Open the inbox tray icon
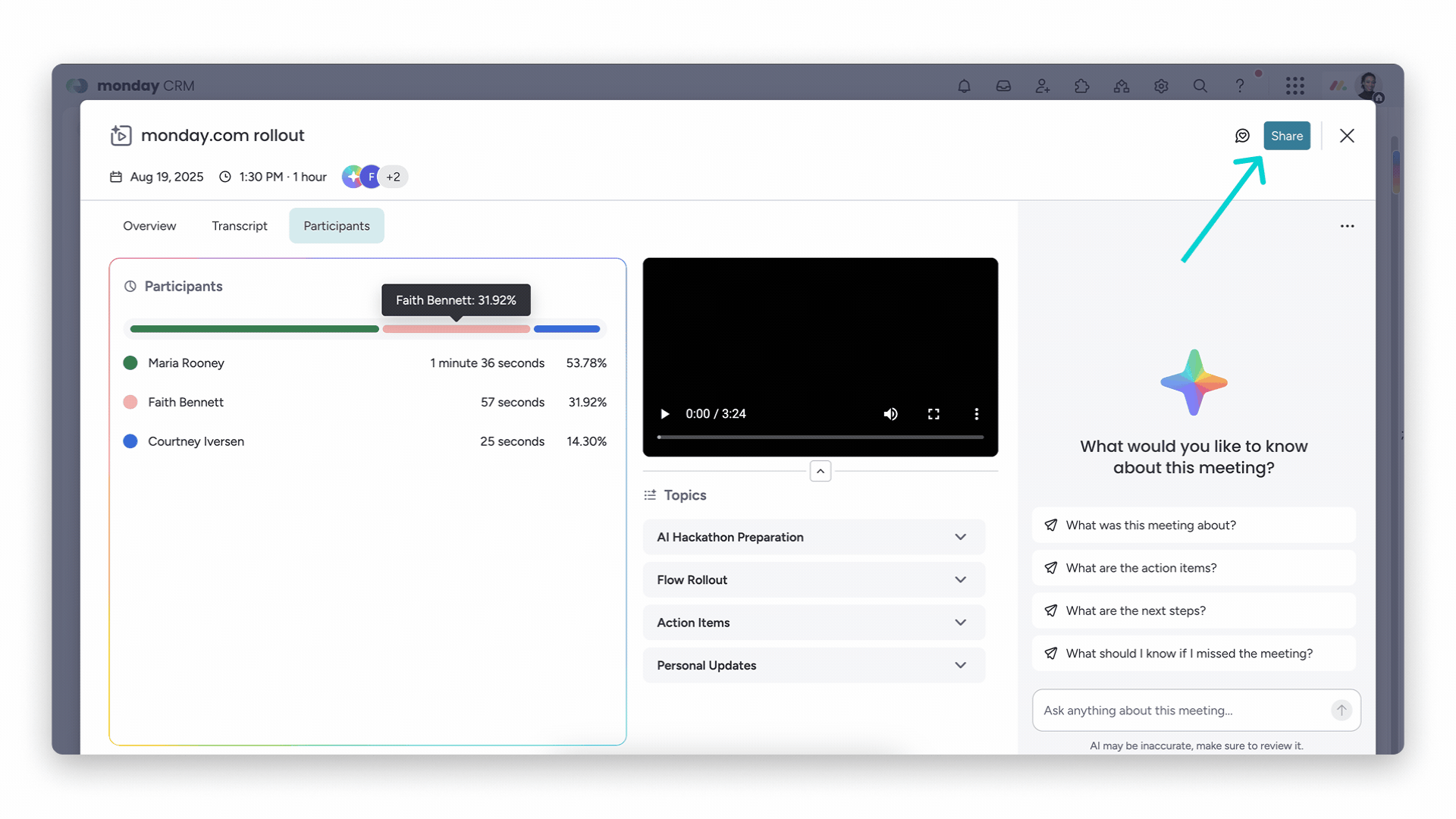Image resolution: width=1456 pixels, height=819 pixels. coord(1003,86)
